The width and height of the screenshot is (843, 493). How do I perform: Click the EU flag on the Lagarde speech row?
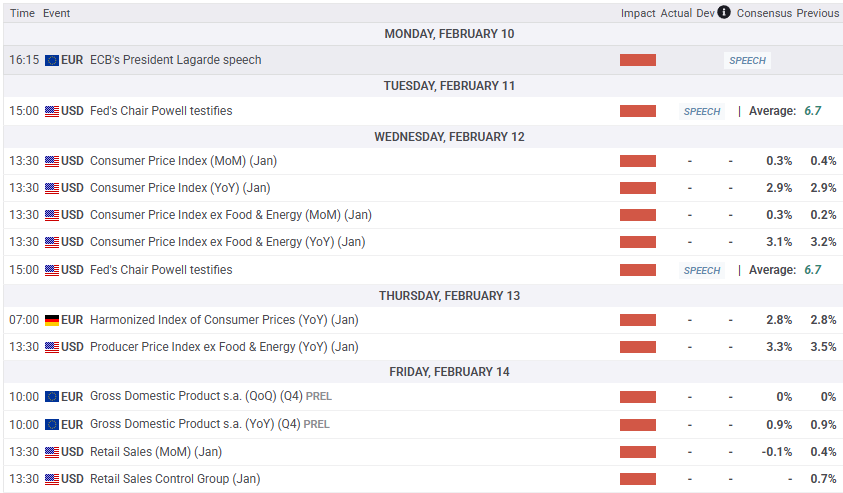coord(52,60)
